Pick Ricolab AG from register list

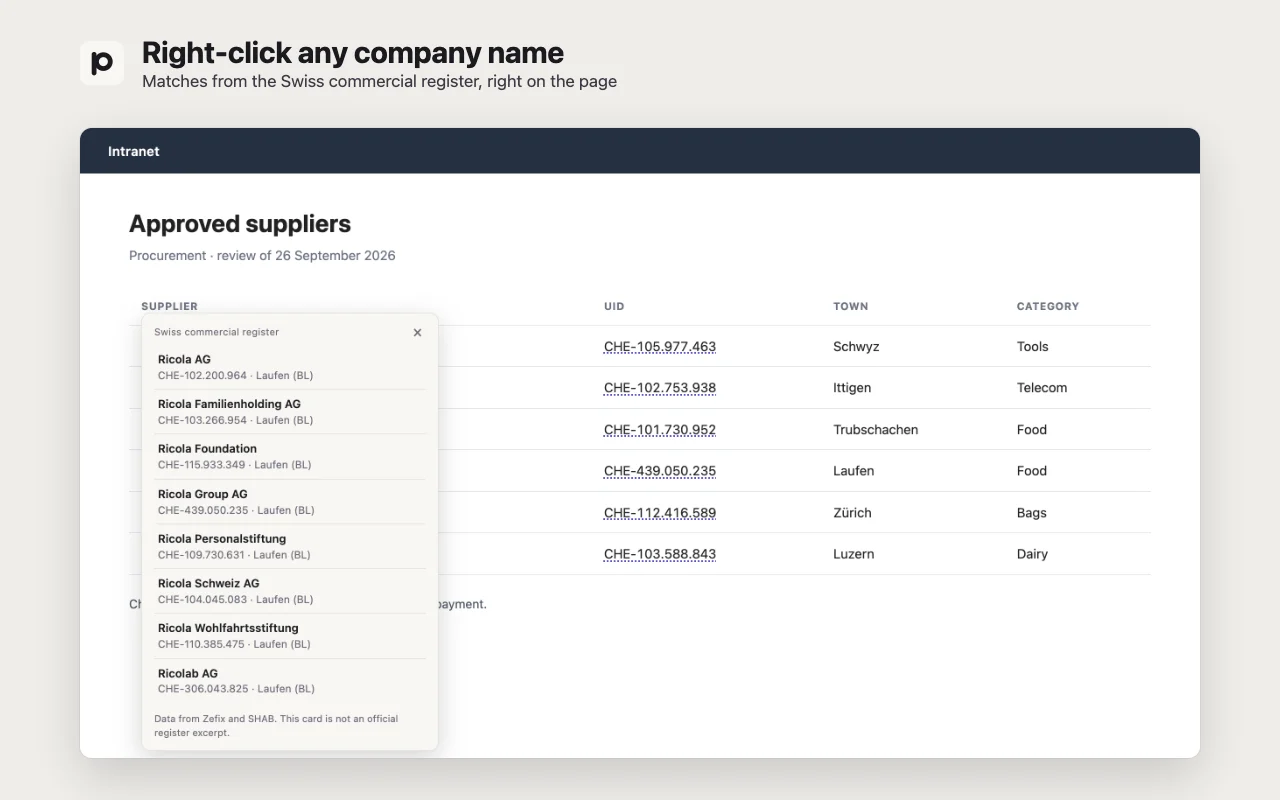pyautogui.click(x=290, y=681)
